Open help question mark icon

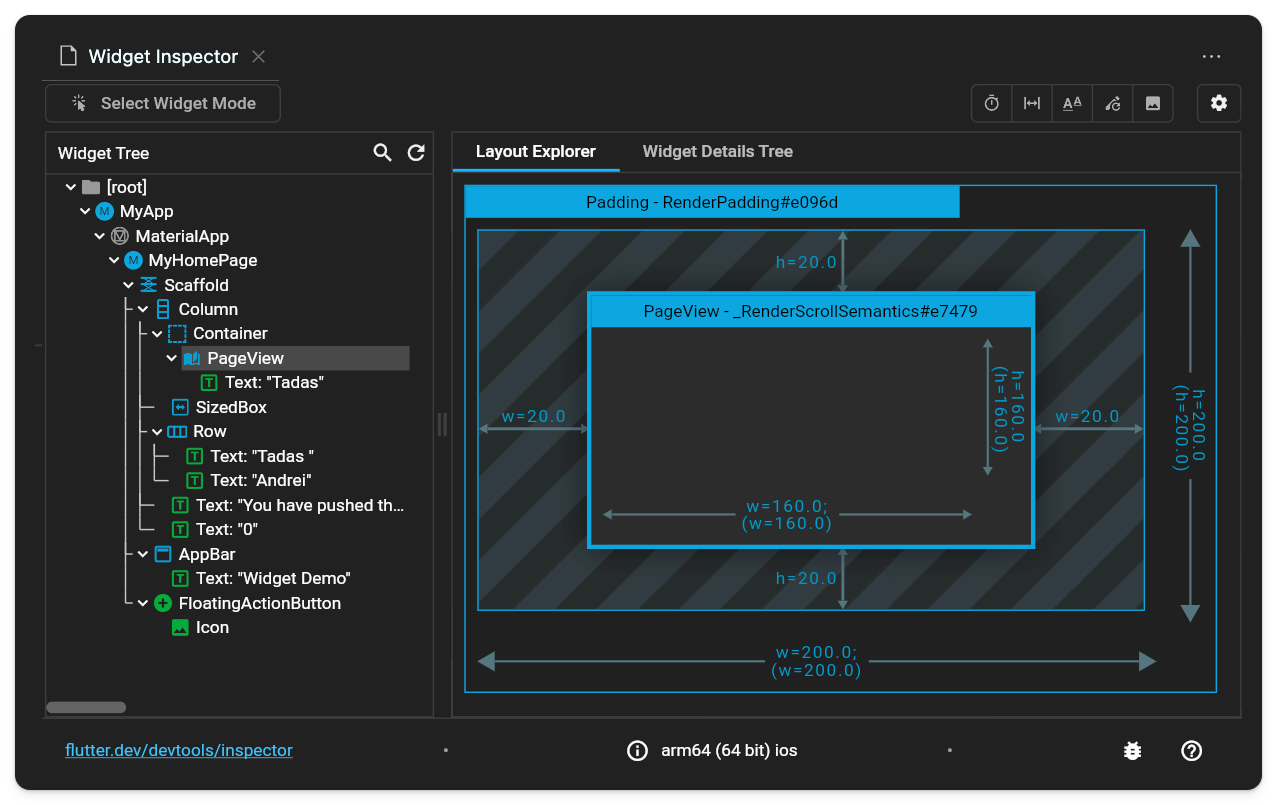pyautogui.click(x=1191, y=750)
